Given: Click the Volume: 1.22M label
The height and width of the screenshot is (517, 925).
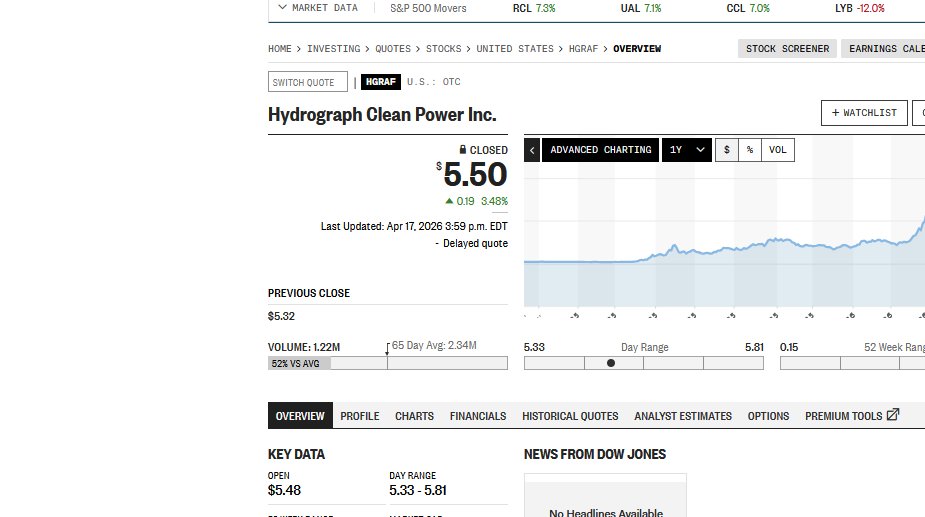Looking at the screenshot, I should coord(304,347).
